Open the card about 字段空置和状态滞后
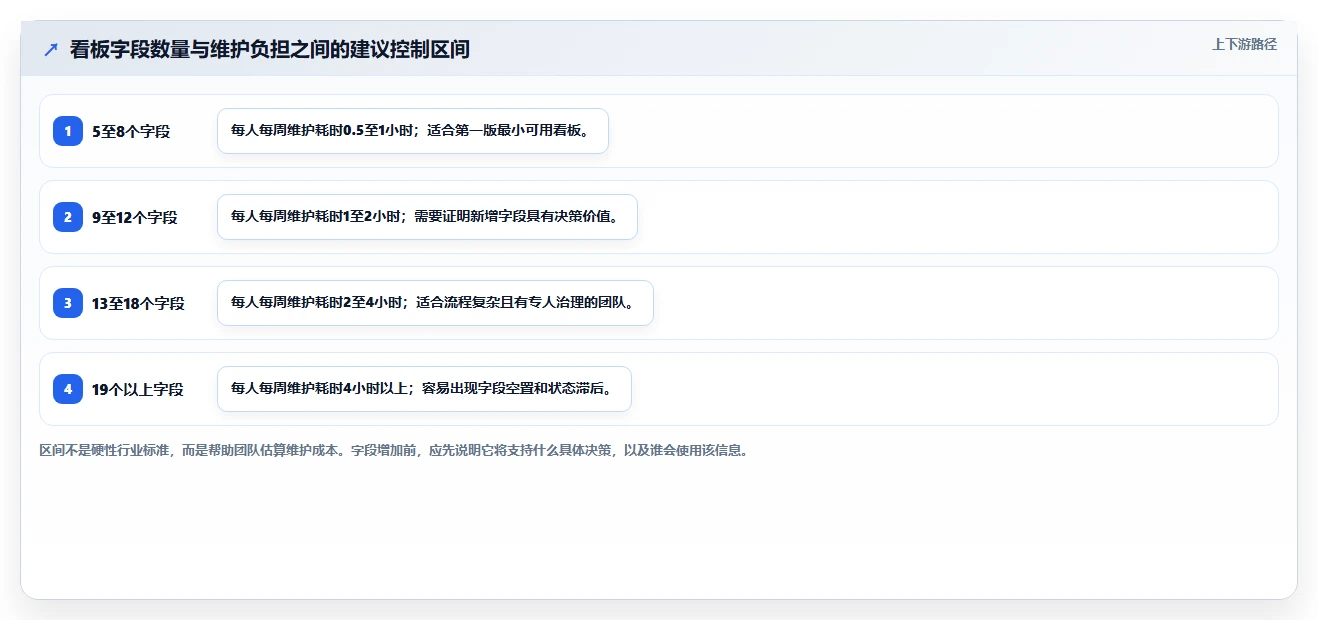 (x=424, y=389)
